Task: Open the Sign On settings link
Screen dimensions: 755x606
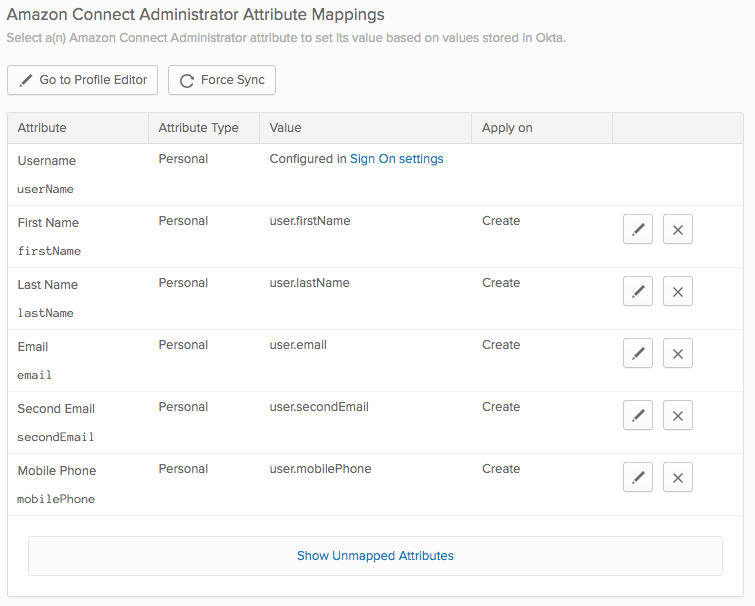Action: tap(396, 159)
